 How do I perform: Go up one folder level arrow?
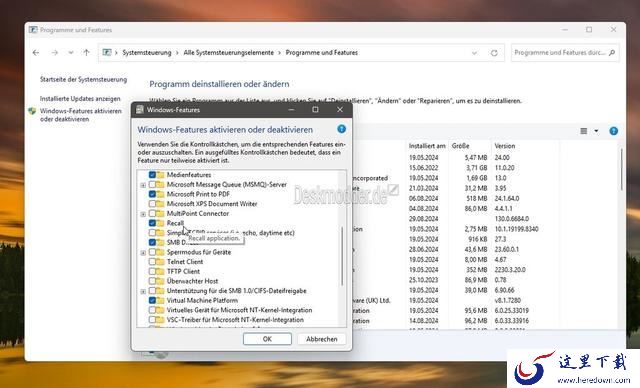pyautogui.click(x=86, y=53)
